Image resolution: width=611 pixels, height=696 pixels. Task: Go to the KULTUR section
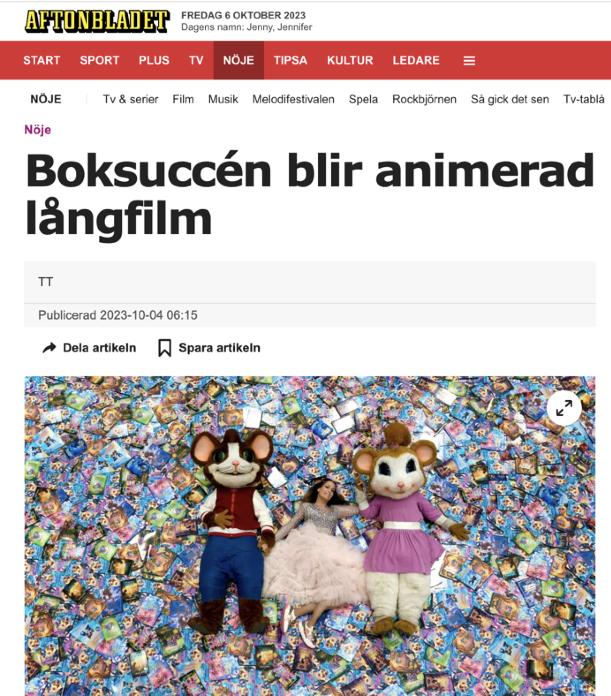(350, 60)
